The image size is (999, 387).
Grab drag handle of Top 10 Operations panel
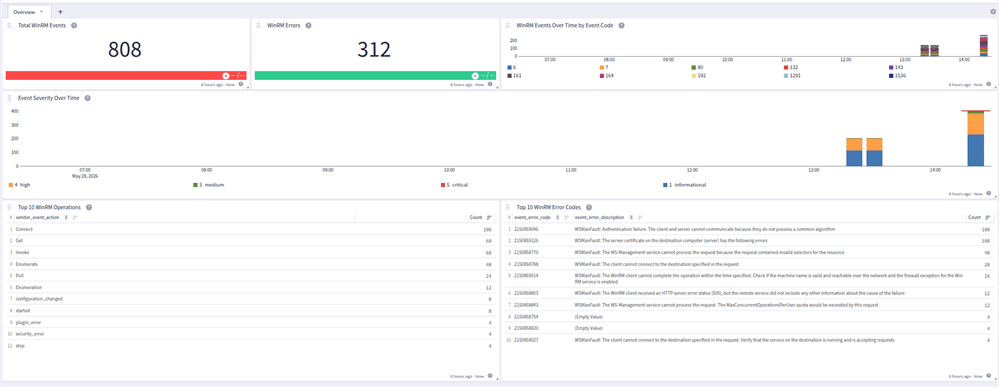(x=10, y=207)
